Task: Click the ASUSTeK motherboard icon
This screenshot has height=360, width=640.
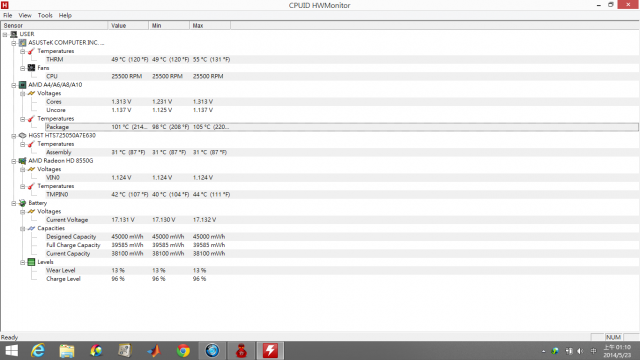Action: [x=23, y=42]
